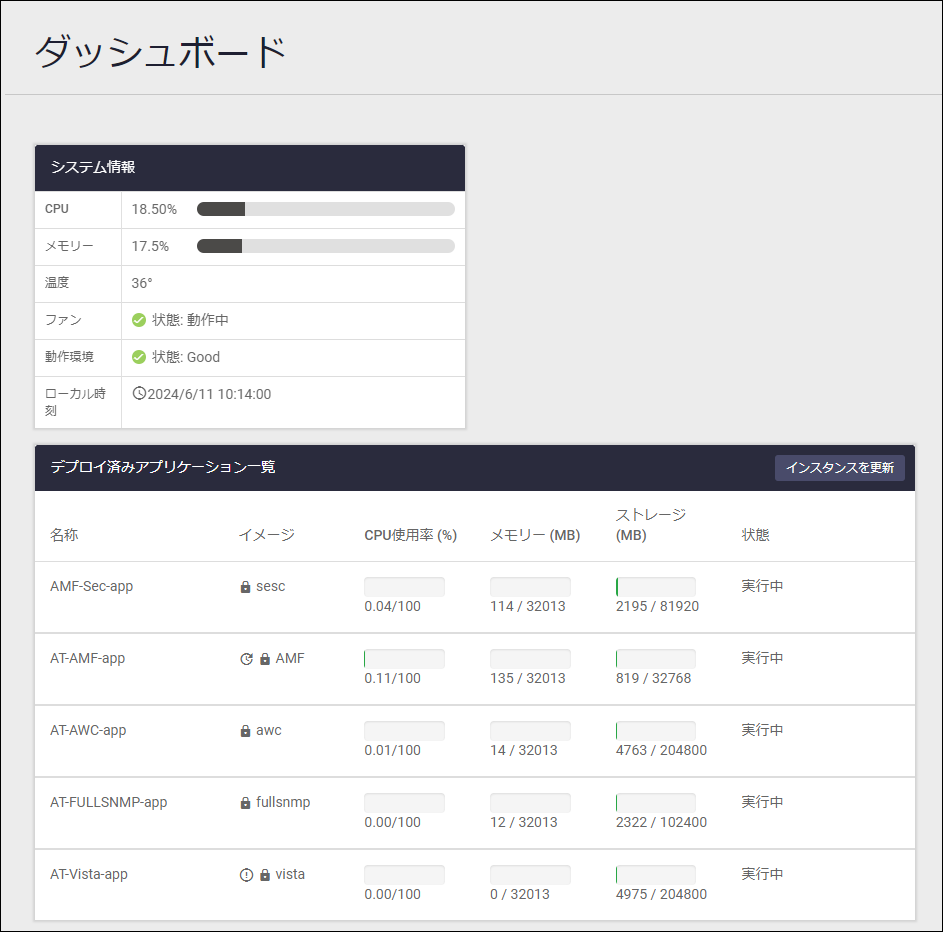Click the 状態: 動作中 fan text
This screenshot has width=943, height=932.
190,320
